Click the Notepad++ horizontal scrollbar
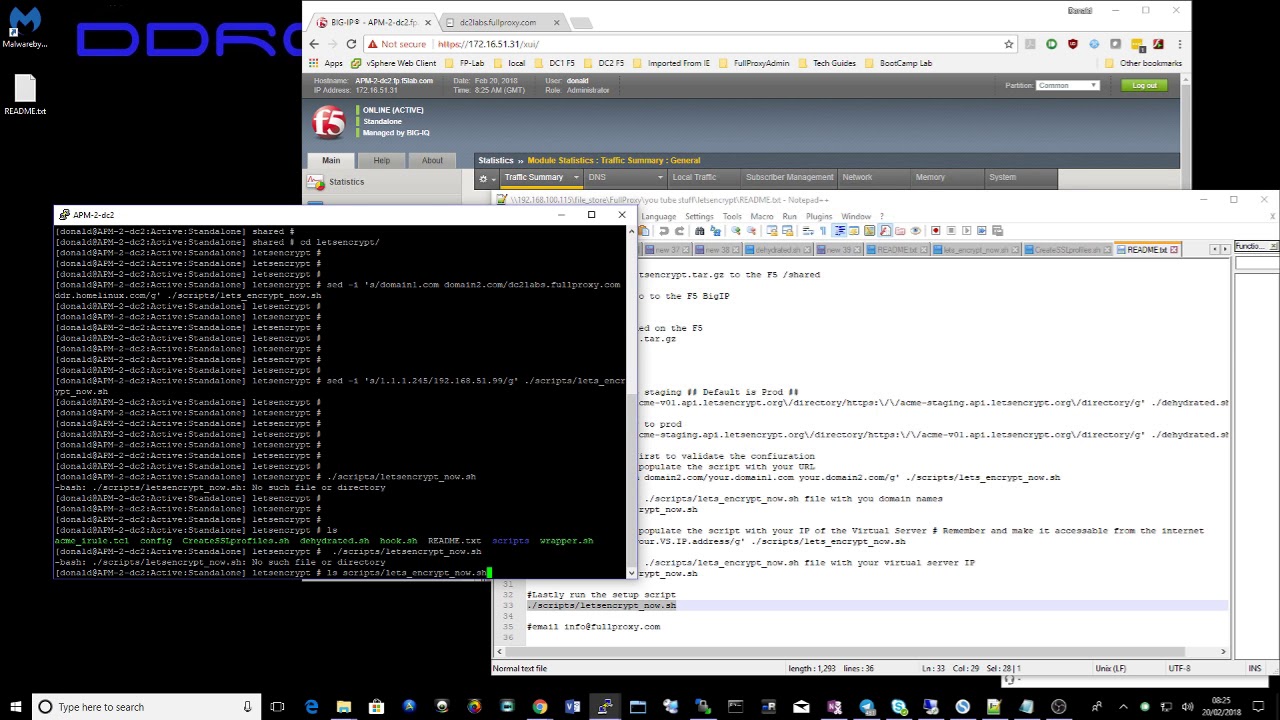Image resolution: width=1280 pixels, height=720 pixels. [x=860, y=652]
